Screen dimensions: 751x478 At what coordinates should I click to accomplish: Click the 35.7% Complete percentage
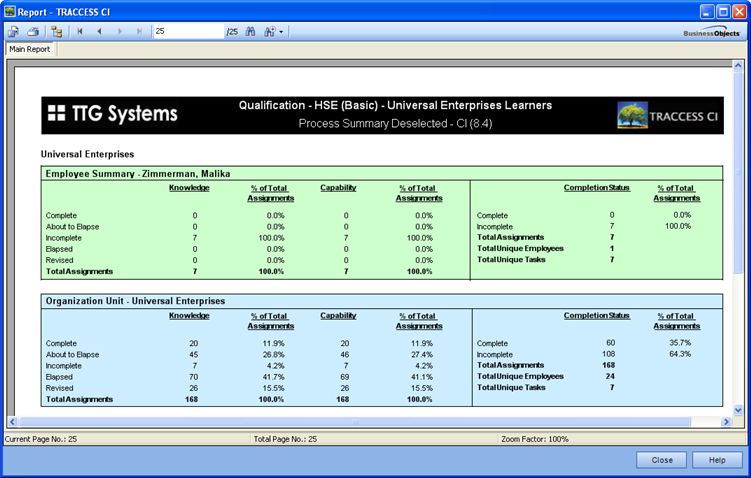pos(680,343)
